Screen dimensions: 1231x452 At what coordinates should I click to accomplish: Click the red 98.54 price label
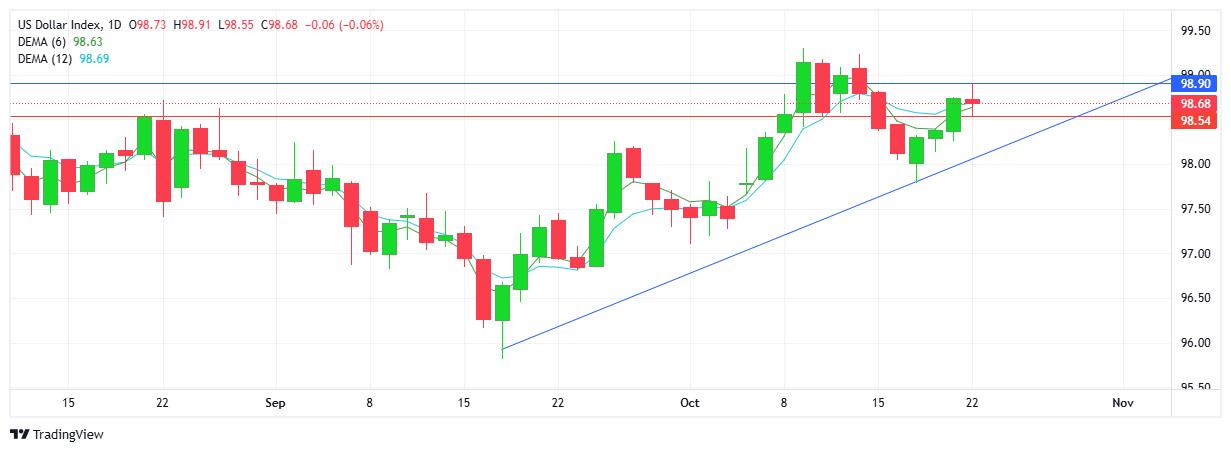pos(1195,120)
